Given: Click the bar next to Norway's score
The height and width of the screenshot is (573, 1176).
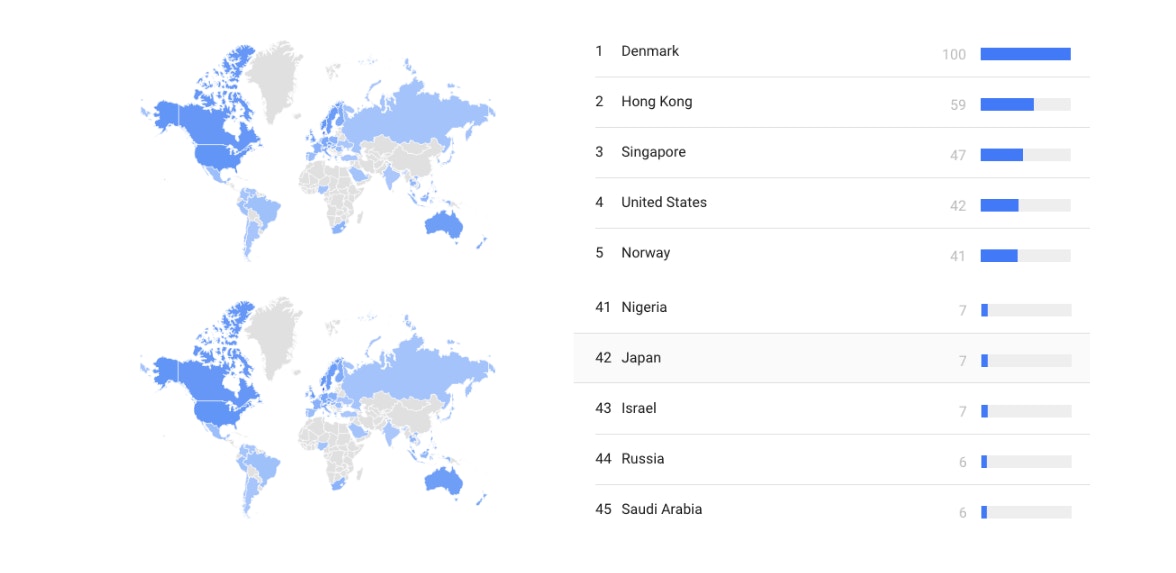Looking at the screenshot, I should tap(999, 256).
